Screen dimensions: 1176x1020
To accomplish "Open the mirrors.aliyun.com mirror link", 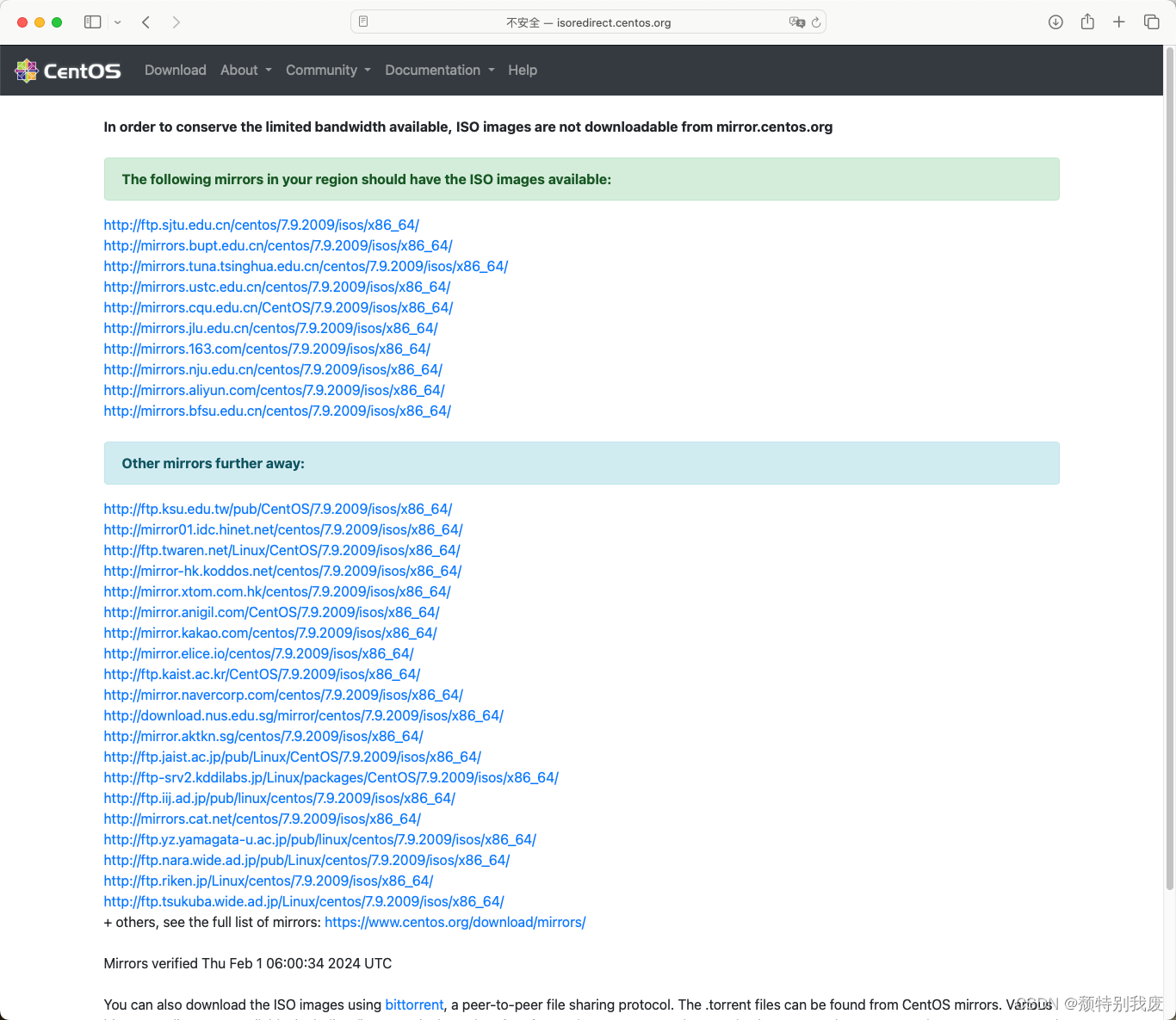I will tap(274, 390).
